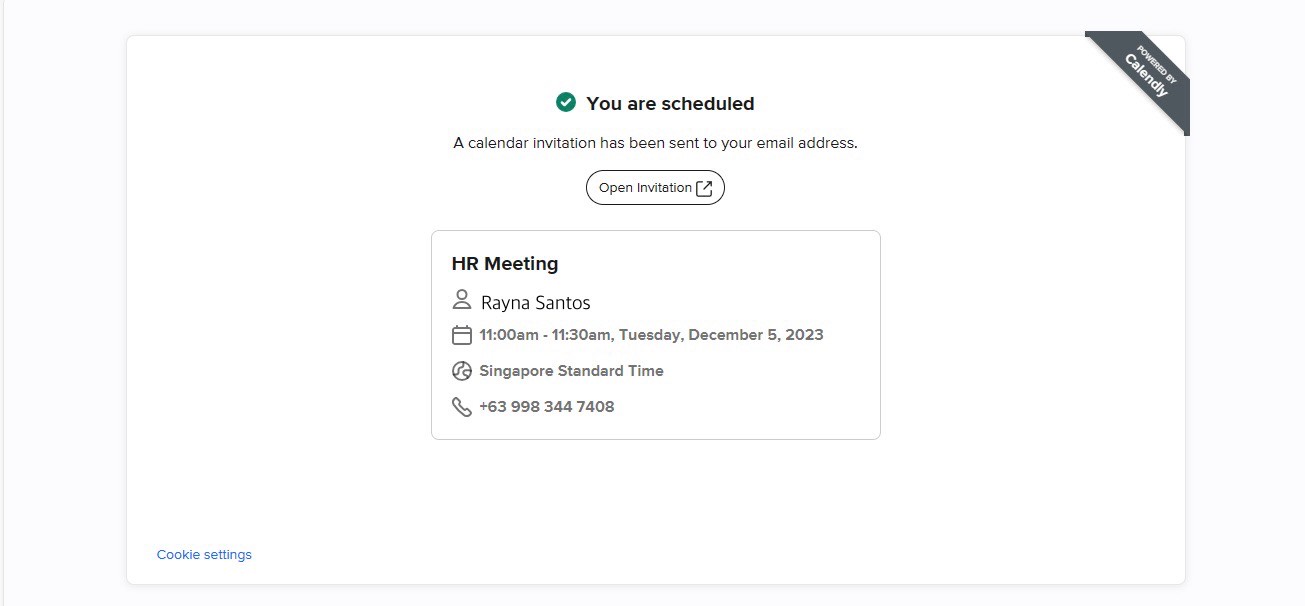
Task: Click the 11:00am - 11:30am time range
Action: click(x=545, y=335)
